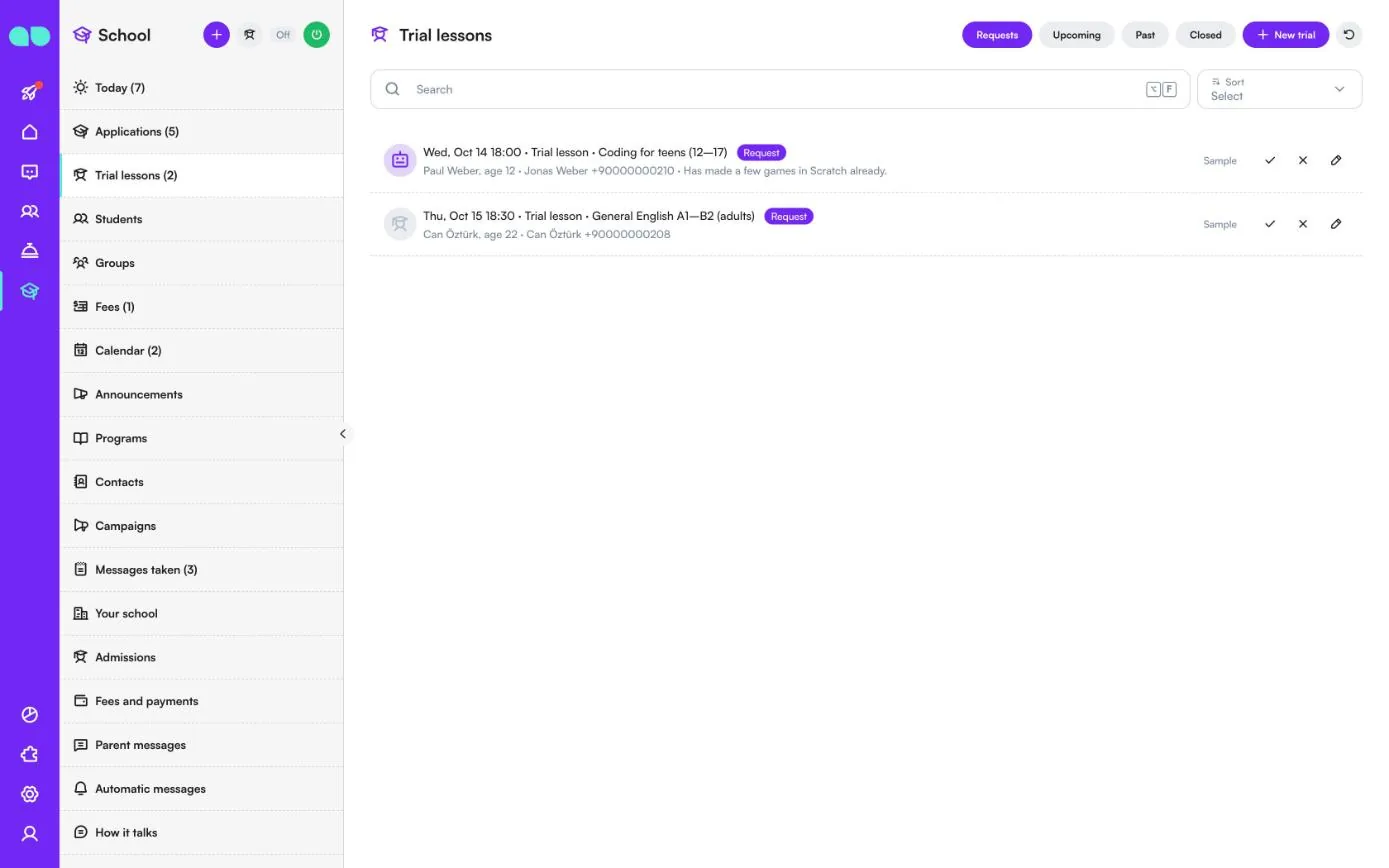Open the analytics pie chart icon
Viewport: 1389px width, 868px height.
click(x=30, y=715)
